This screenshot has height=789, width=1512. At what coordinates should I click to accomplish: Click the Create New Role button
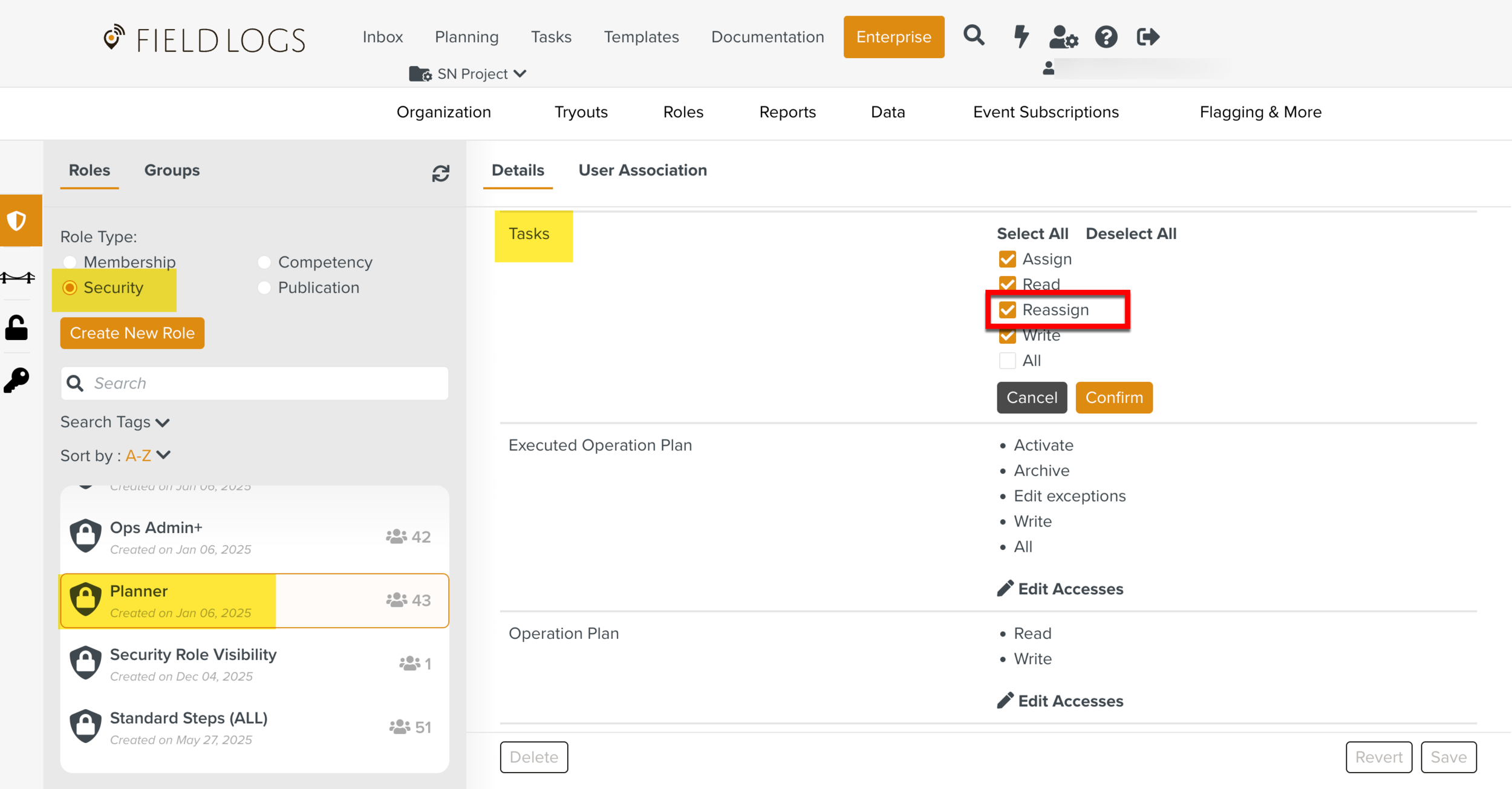[132, 333]
